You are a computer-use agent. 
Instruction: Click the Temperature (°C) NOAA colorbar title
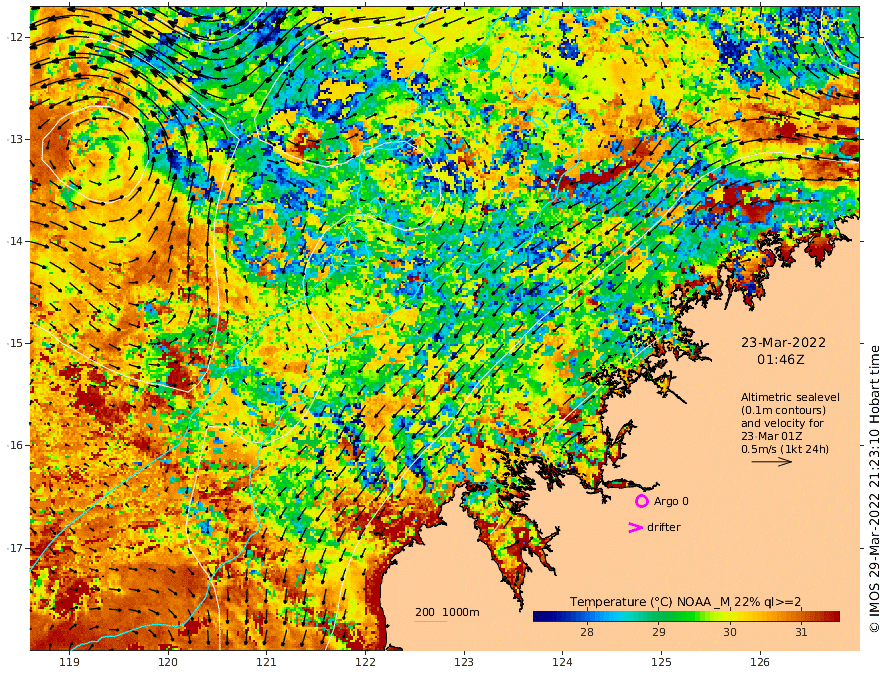tap(685, 602)
